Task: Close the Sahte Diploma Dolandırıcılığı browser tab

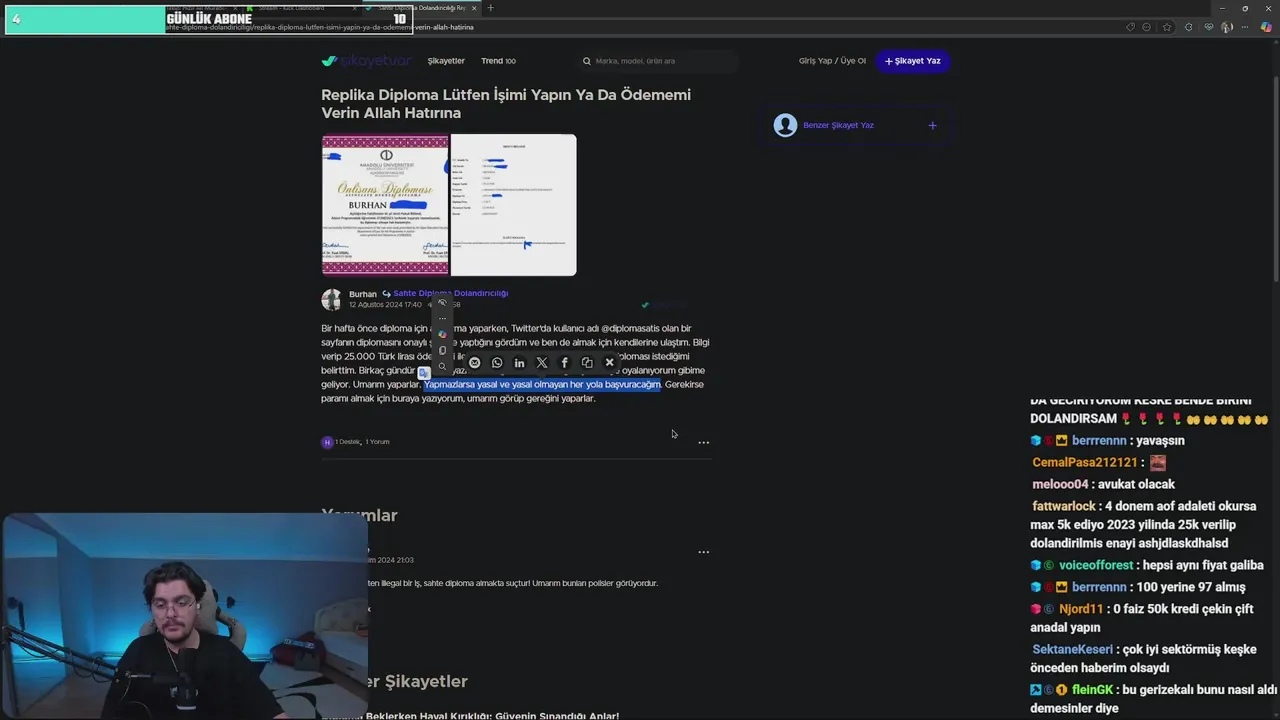Action: (x=474, y=8)
